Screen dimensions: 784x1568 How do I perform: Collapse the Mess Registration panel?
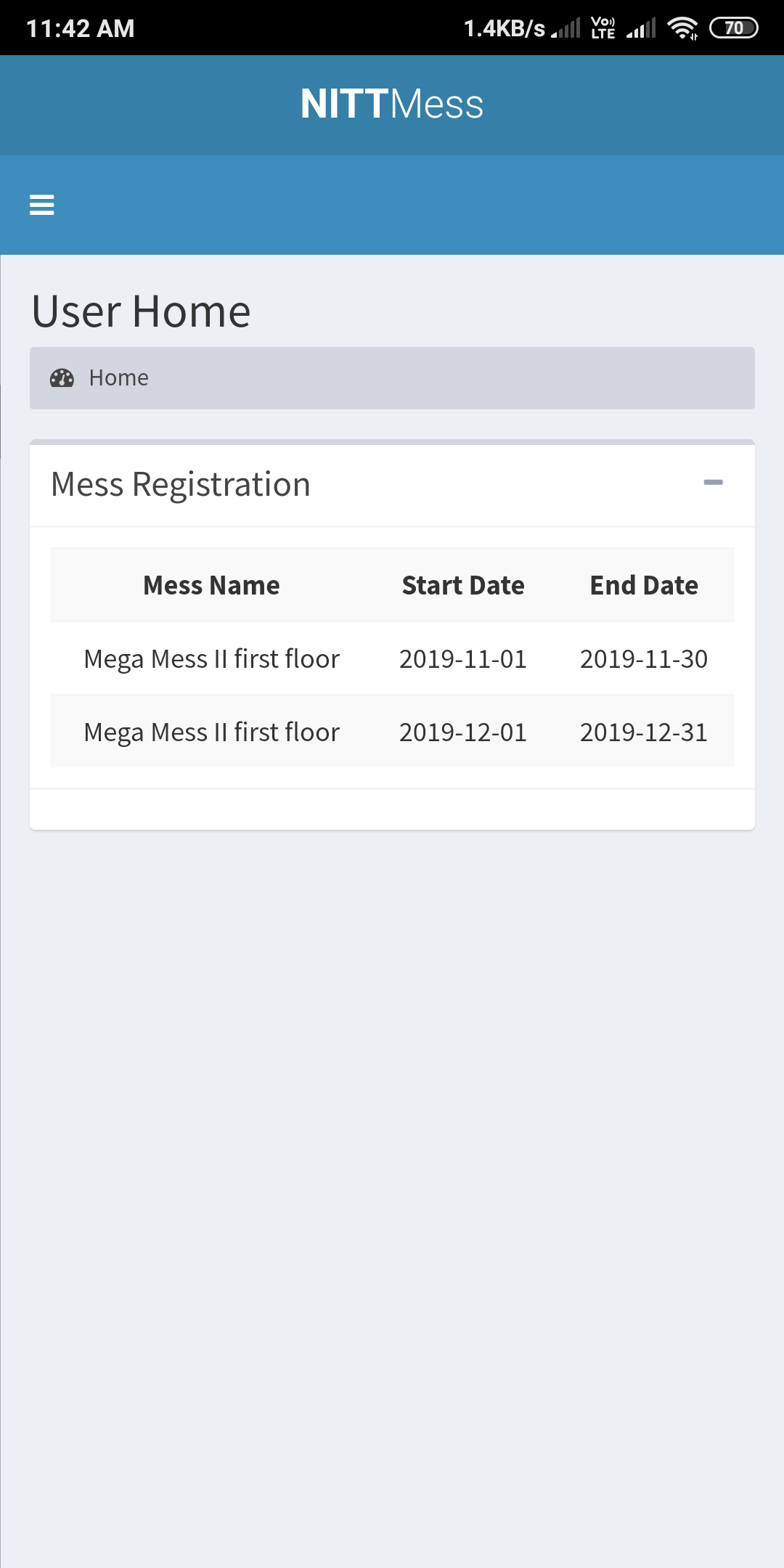pyautogui.click(x=713, y=483)
